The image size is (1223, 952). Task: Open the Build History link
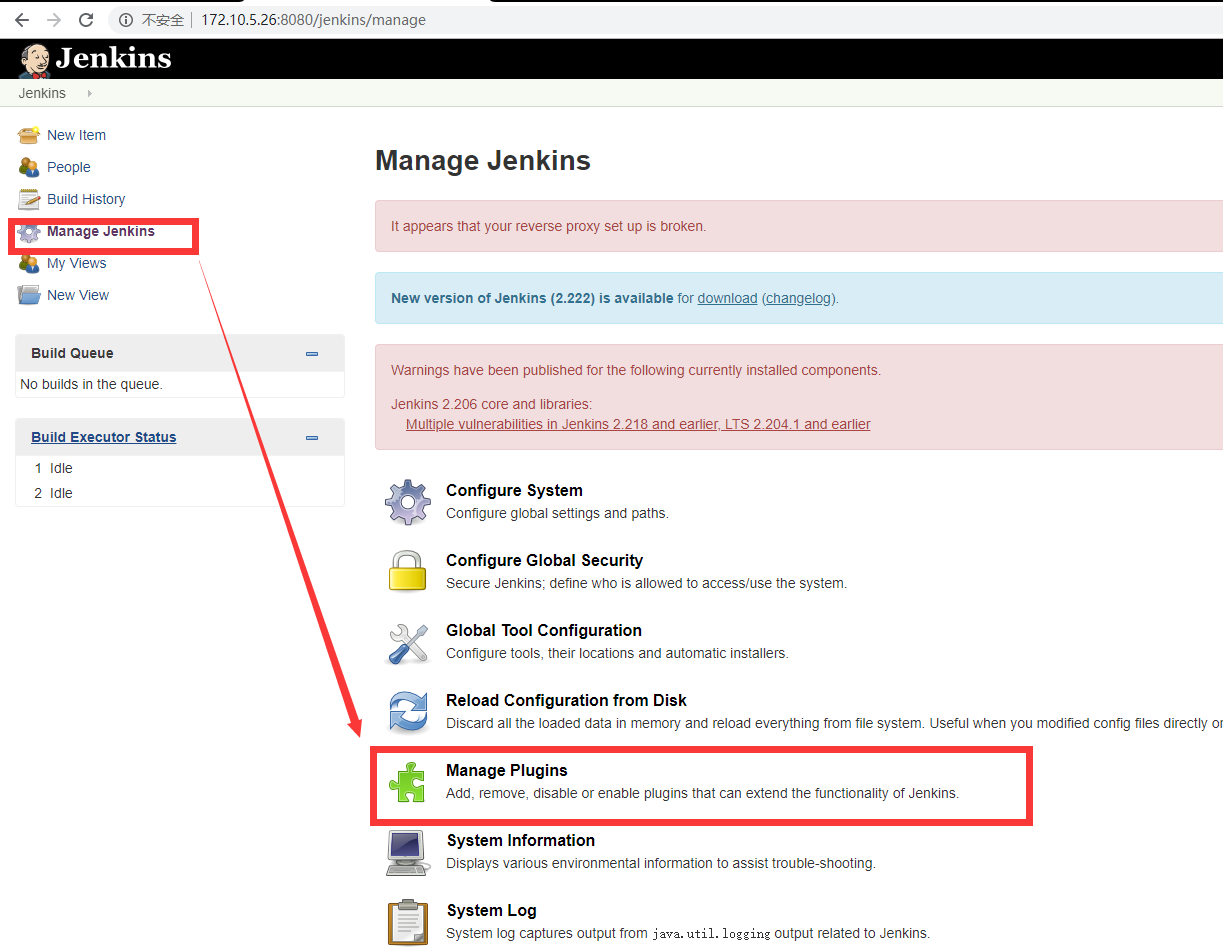tap(86, 199)
